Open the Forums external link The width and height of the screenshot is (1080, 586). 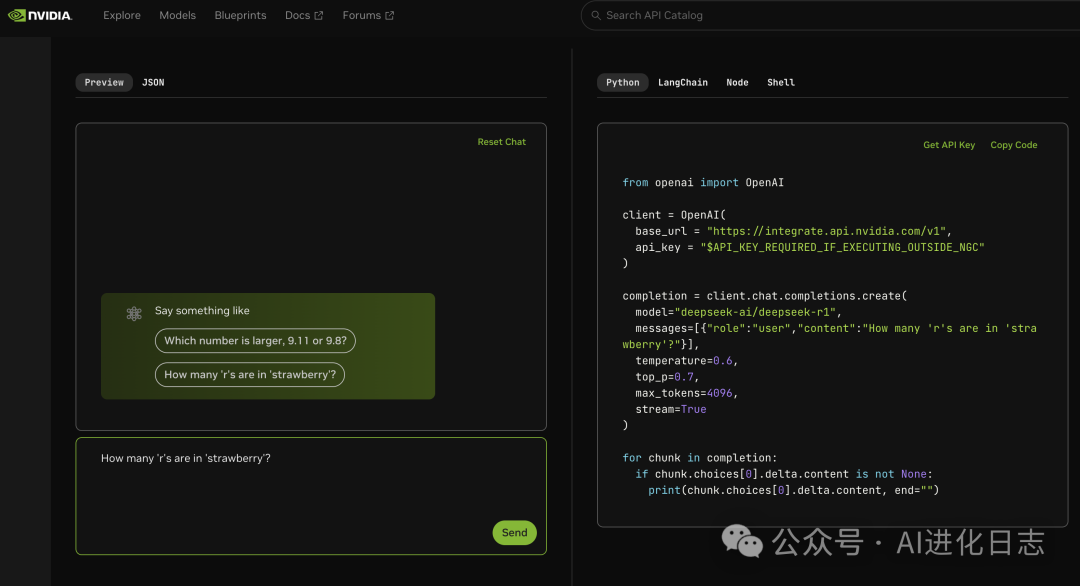(x=368, y=15)
